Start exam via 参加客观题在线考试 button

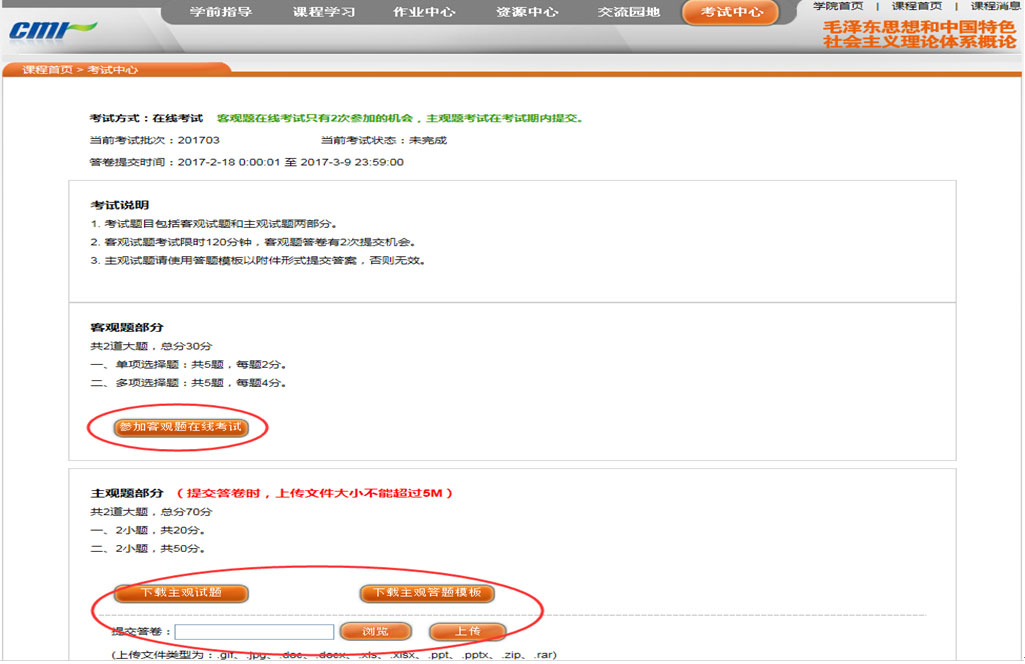(x=180, y=428)
